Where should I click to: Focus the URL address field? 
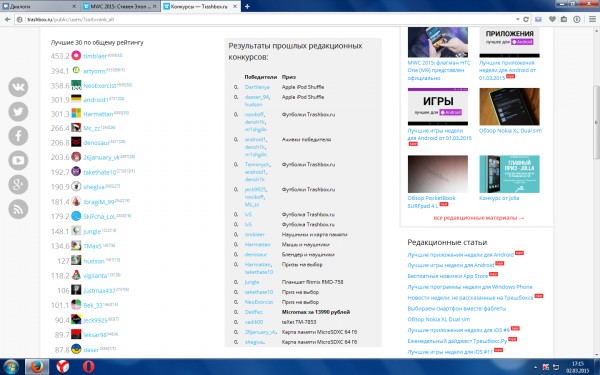tap(268, 19)
